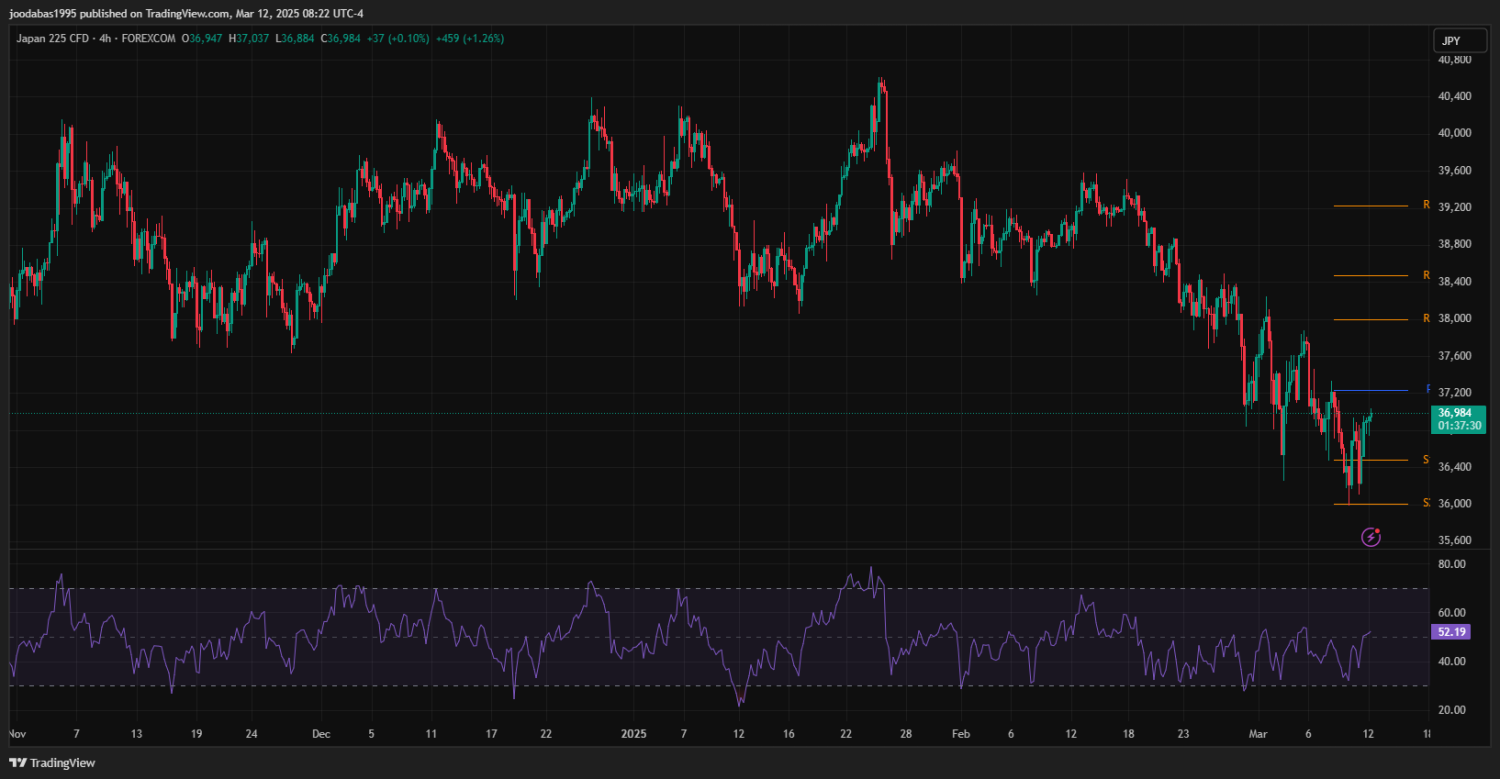The width and height of the screenshot is (1500, 779).
Task: Click the 2025 label on time axis
Action: pos(635,733)
